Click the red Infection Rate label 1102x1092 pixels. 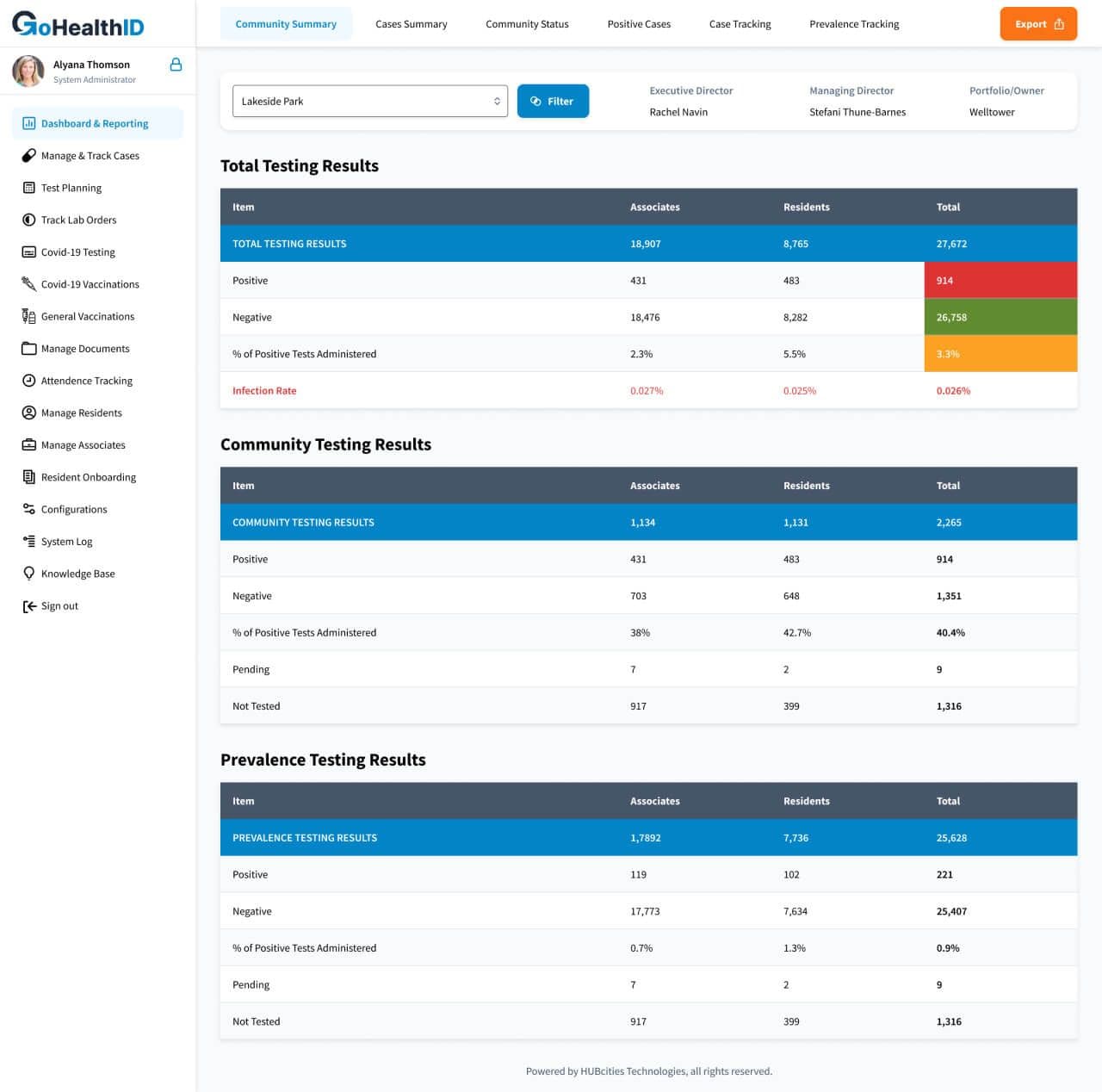point(264,391)
